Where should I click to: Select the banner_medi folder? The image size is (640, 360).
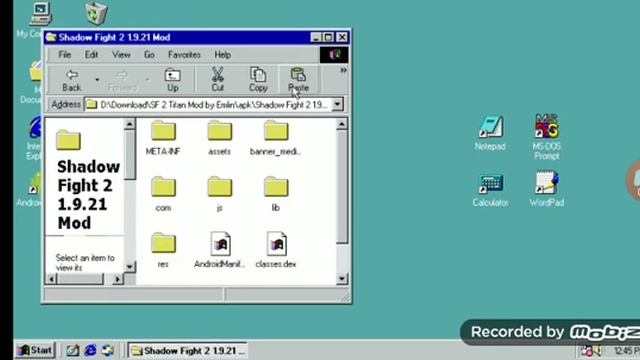point(276,138)
